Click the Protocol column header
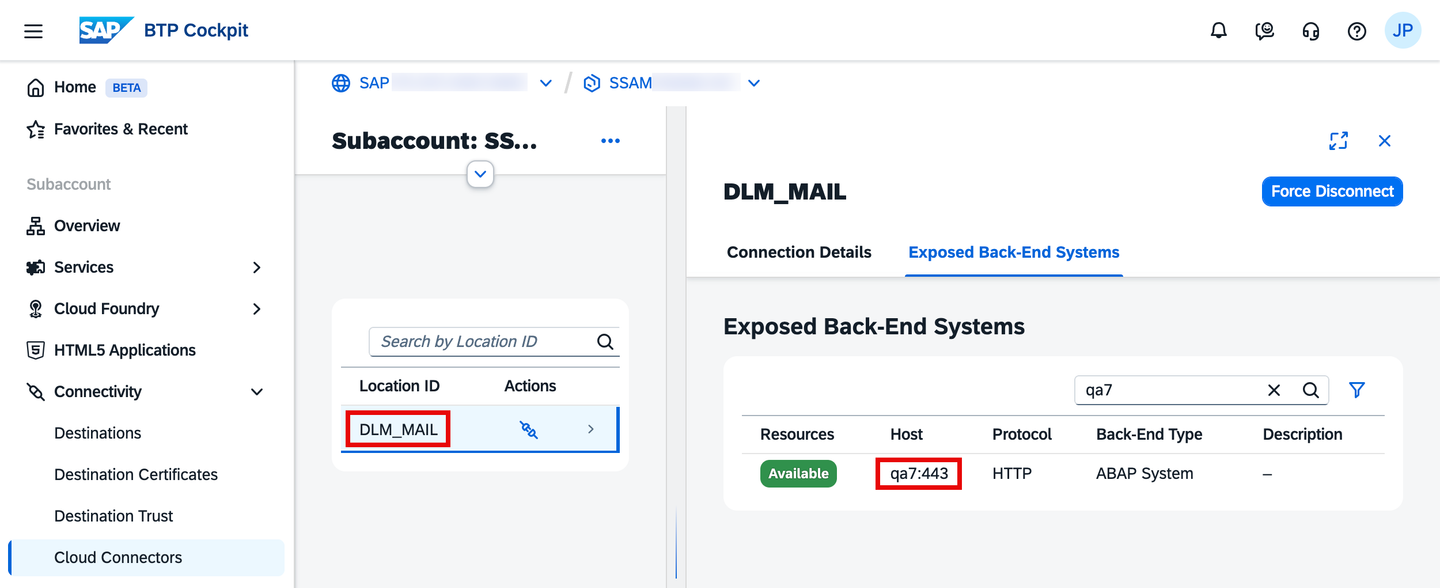Screen dimensions: 1440x588 (1022, 434)
